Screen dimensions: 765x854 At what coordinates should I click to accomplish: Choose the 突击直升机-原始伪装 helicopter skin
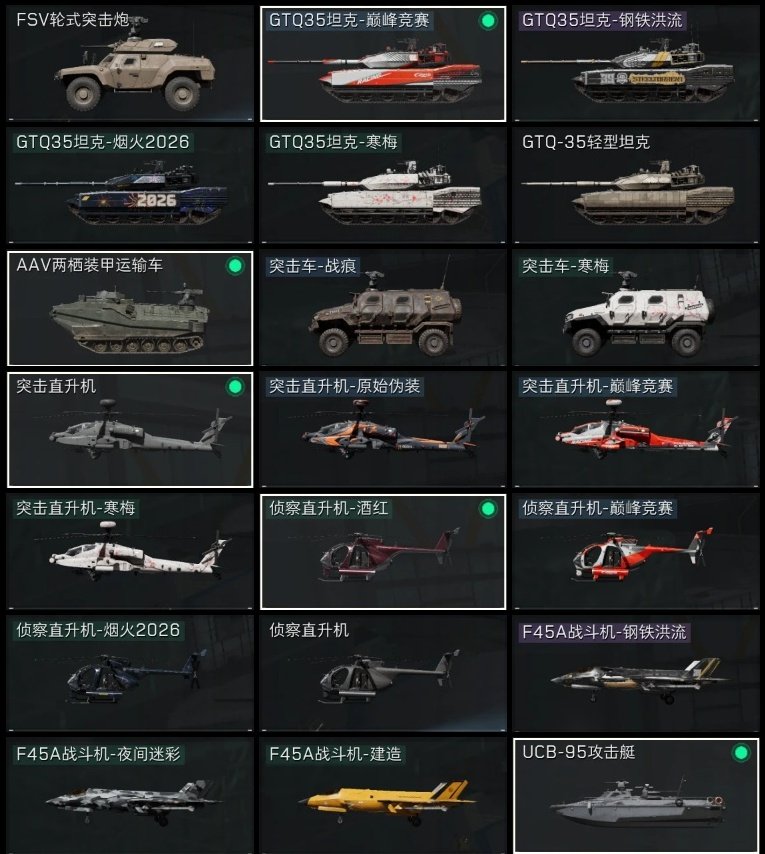383,430
